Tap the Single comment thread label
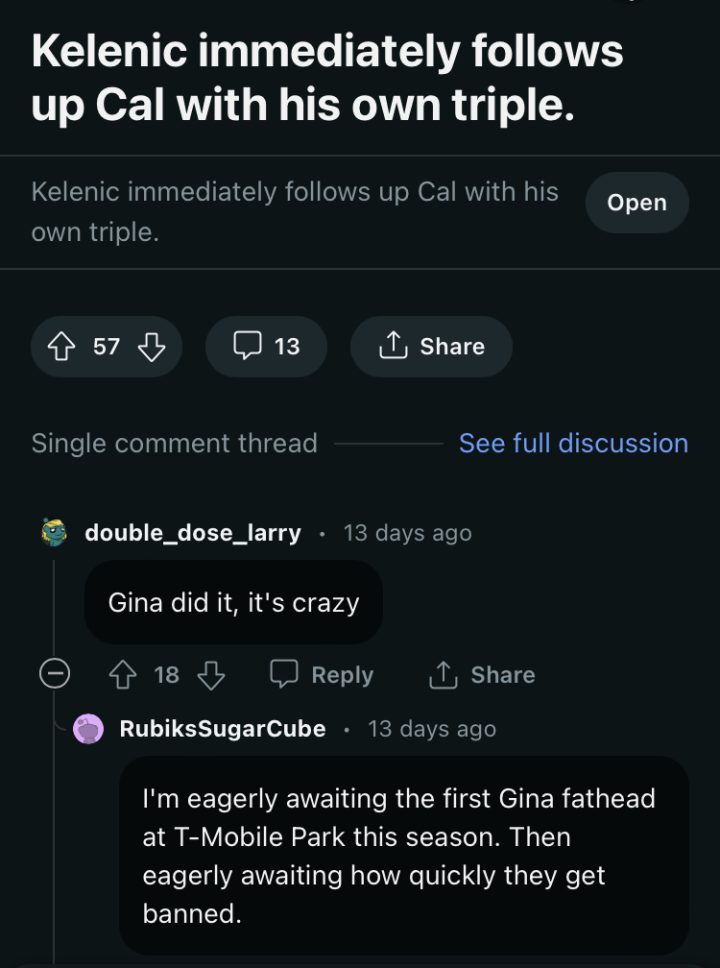720x968 pixels. pyautogui.click(x=174, y=443)
